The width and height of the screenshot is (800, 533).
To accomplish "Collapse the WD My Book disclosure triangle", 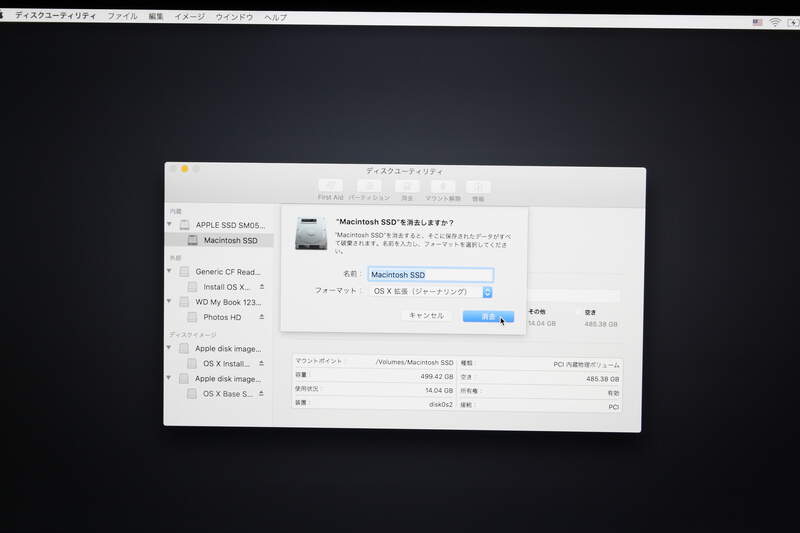I will [x=170, y=302].
